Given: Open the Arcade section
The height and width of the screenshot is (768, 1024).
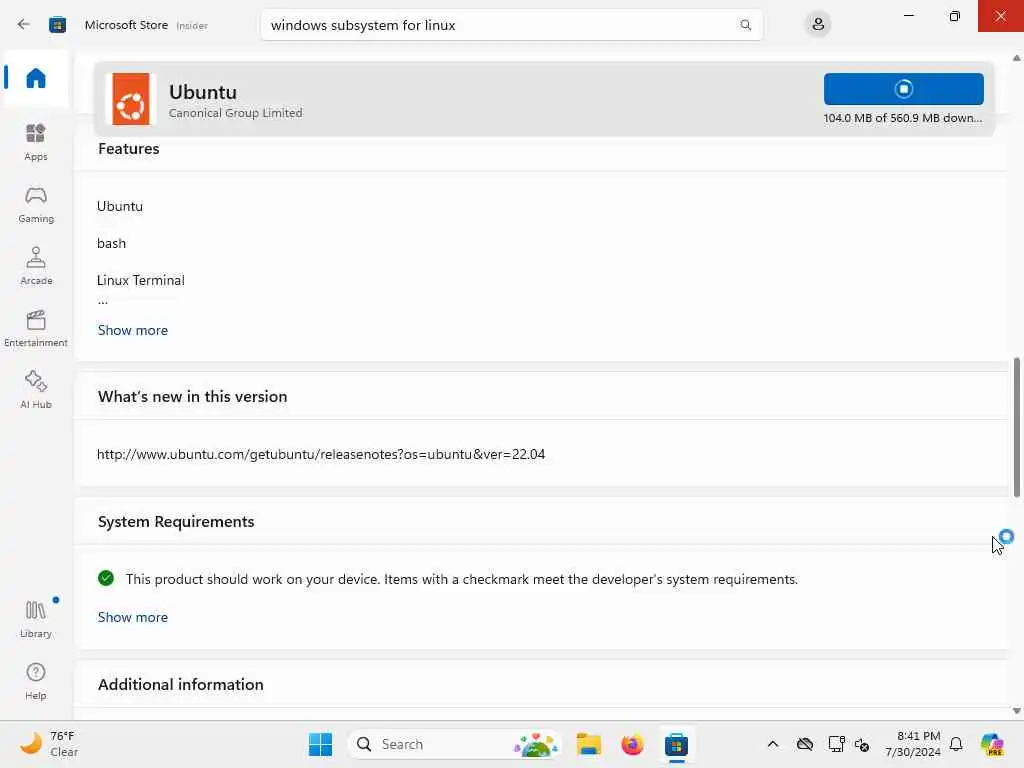Looking at the screenshot, I should 36,266.
